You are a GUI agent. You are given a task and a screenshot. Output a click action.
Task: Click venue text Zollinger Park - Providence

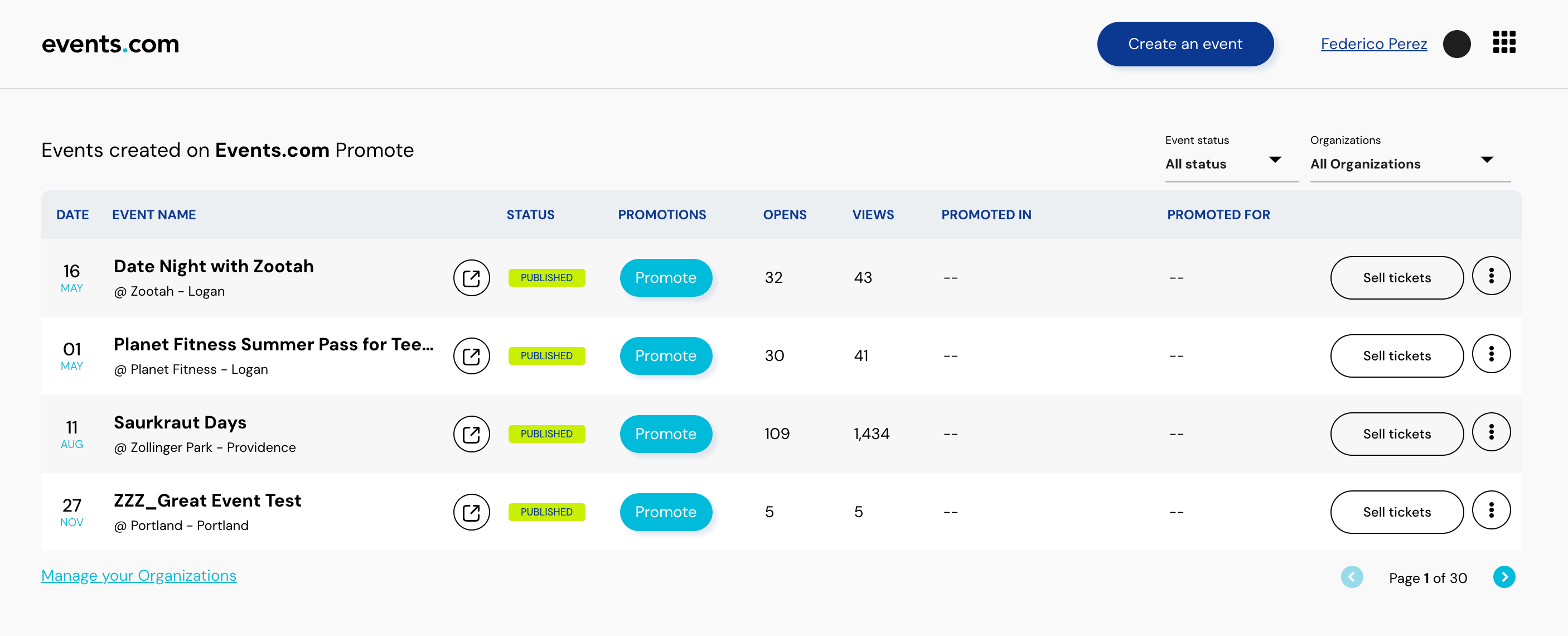[x=205, y=447]
